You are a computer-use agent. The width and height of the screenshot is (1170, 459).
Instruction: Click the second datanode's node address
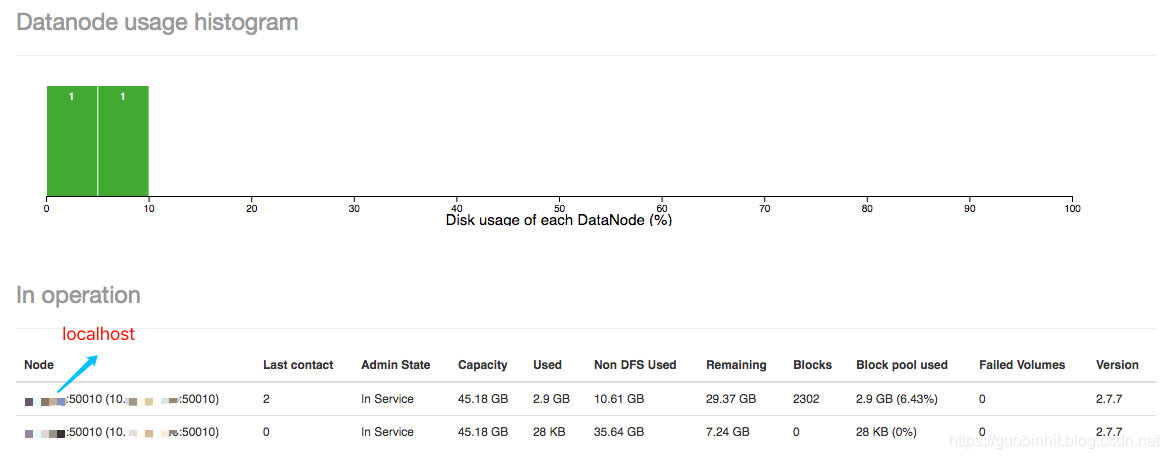122,432
